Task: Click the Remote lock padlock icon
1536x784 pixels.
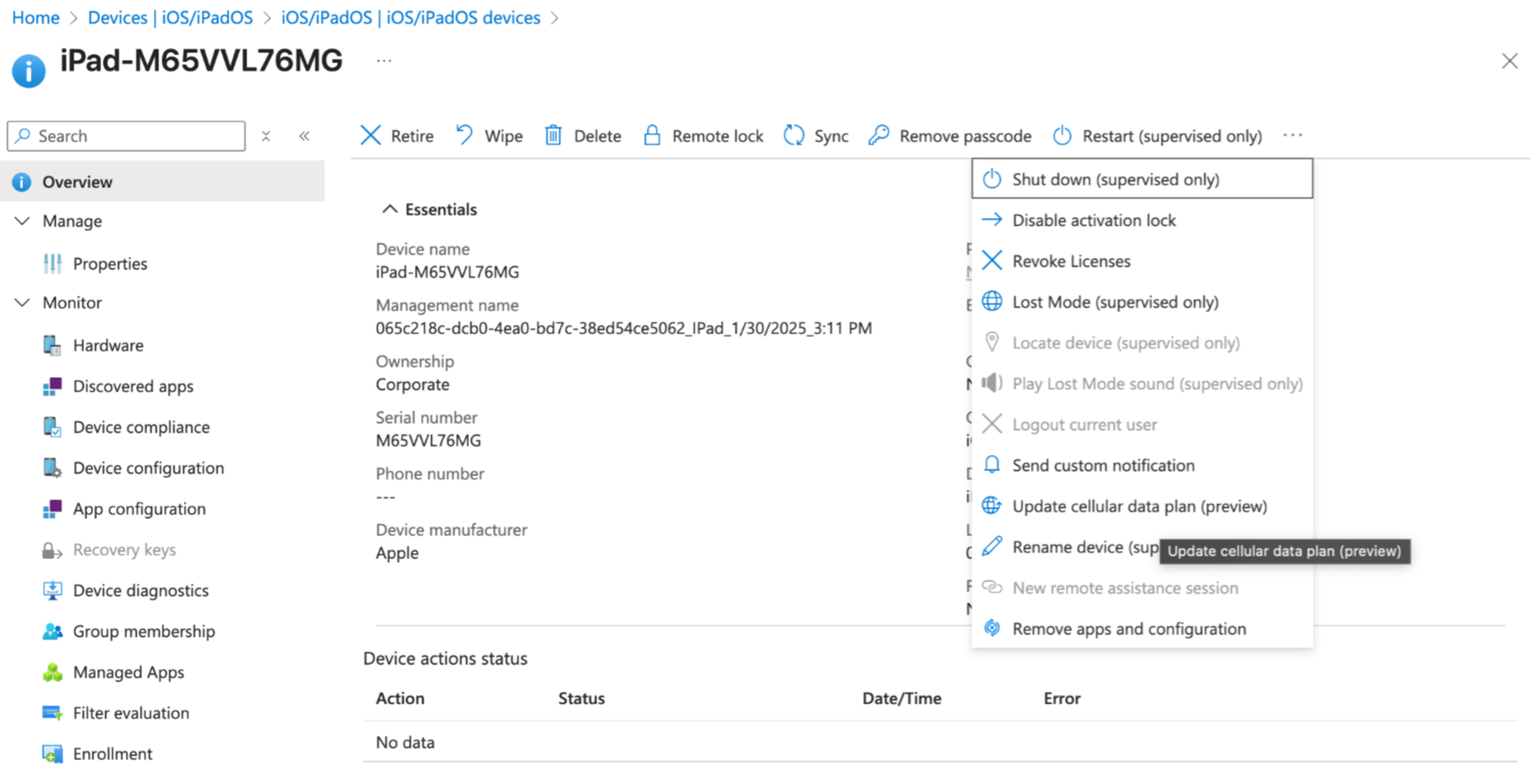Action: pyautogui.click(x=652, y=136)
